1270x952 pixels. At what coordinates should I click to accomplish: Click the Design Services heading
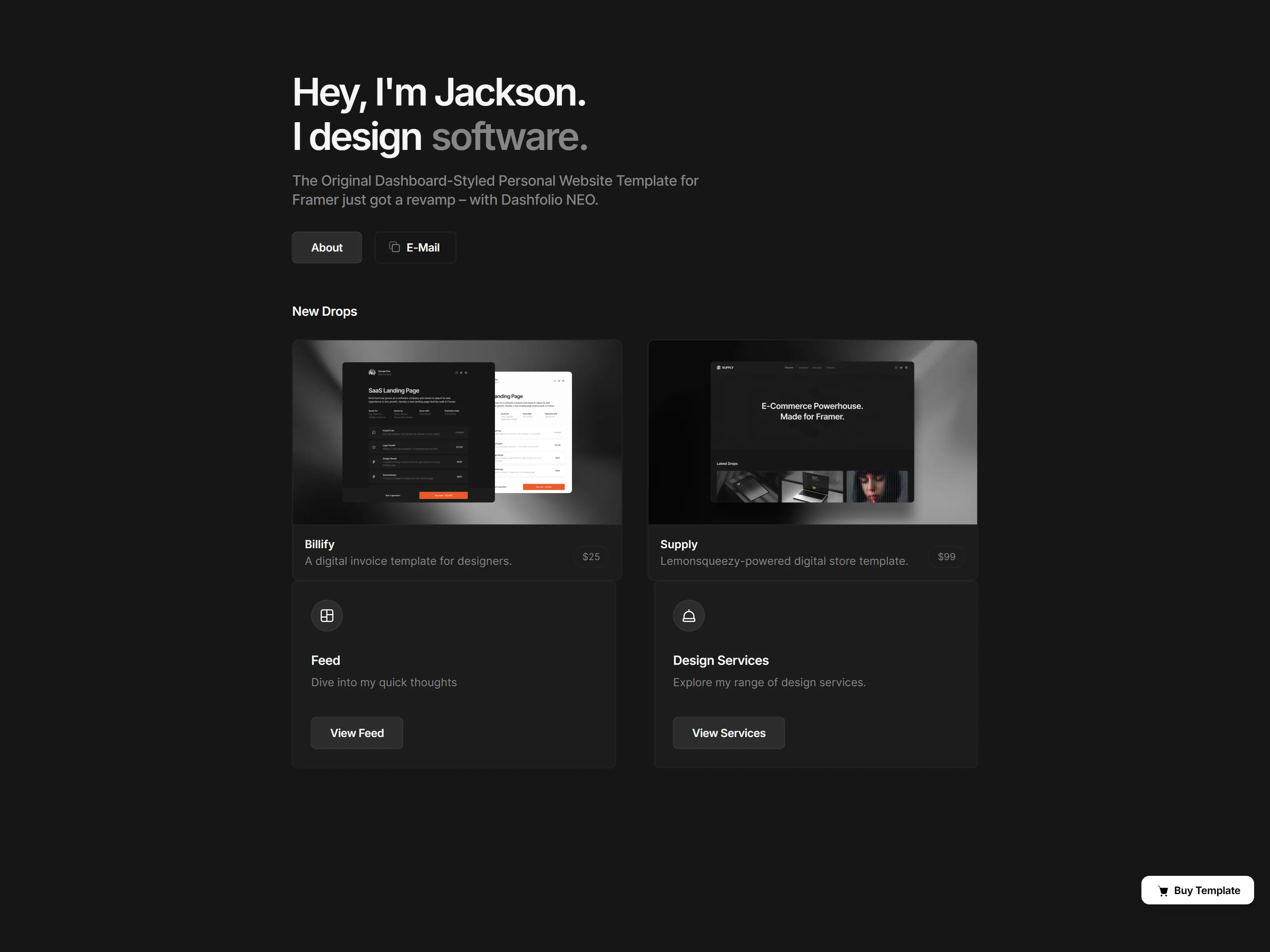[x=721, y=660]
